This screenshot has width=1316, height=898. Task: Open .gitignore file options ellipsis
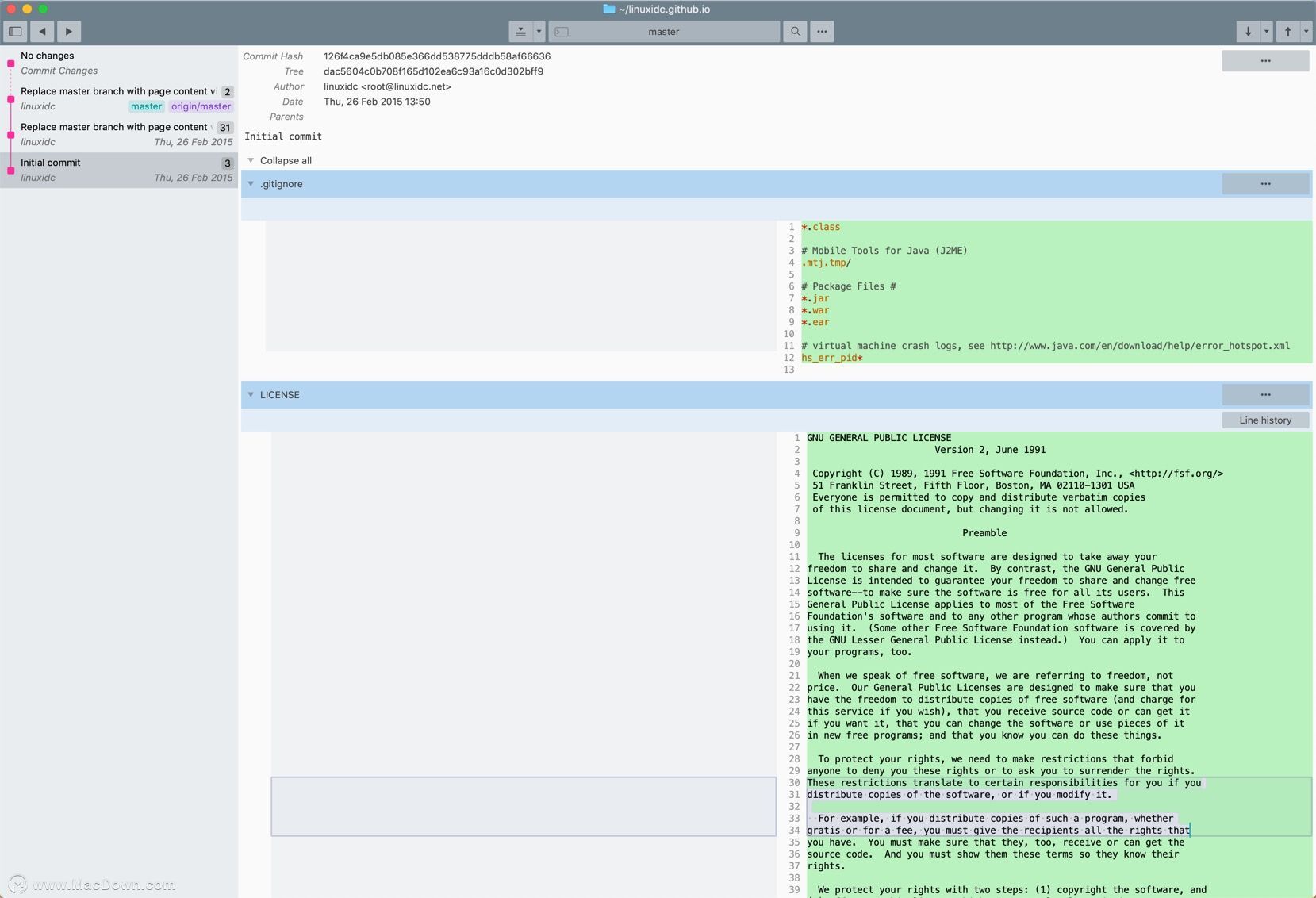coord(1265,184)
